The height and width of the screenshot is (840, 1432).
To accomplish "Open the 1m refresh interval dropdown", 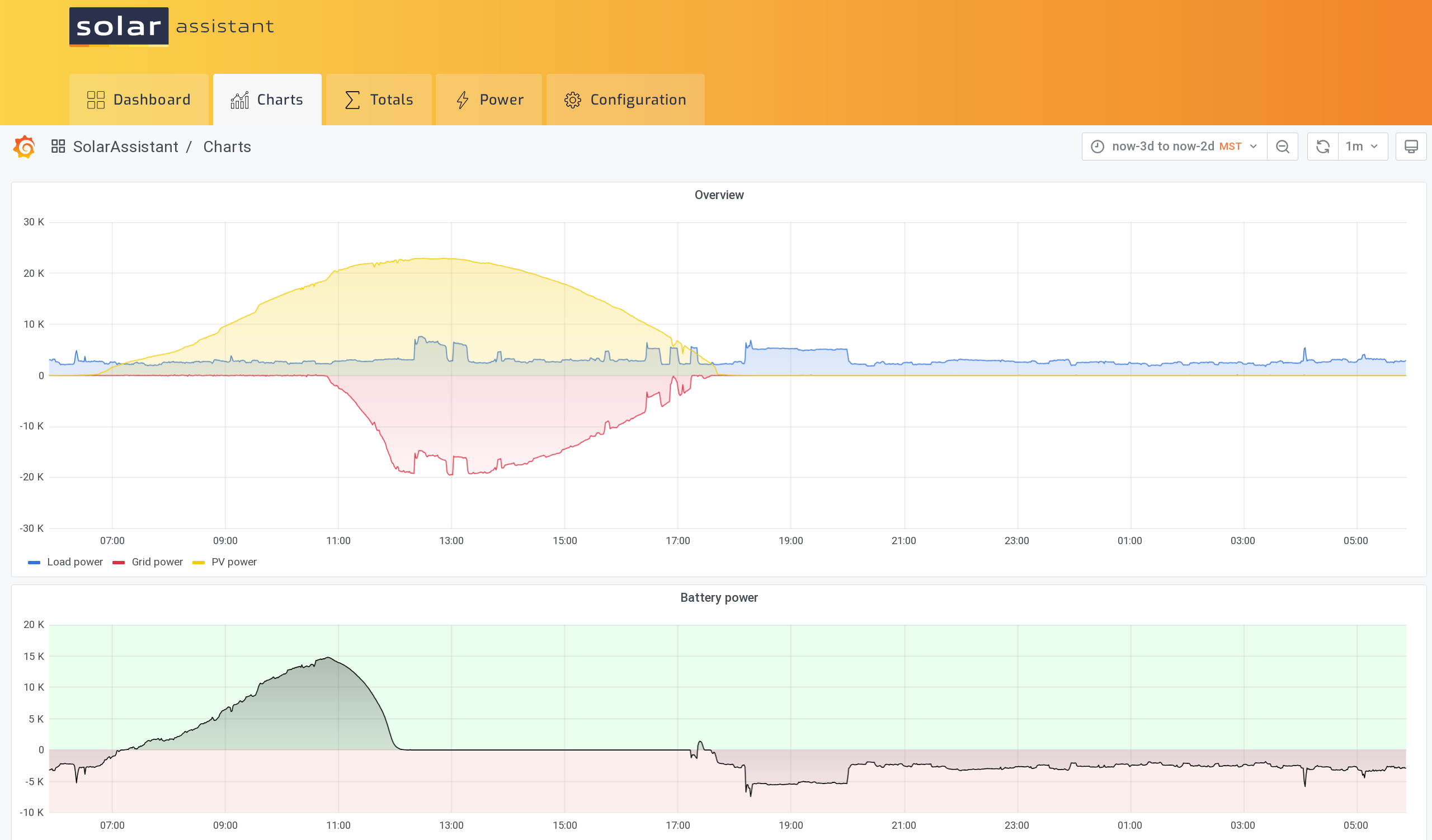I will tap(1362, 147).
